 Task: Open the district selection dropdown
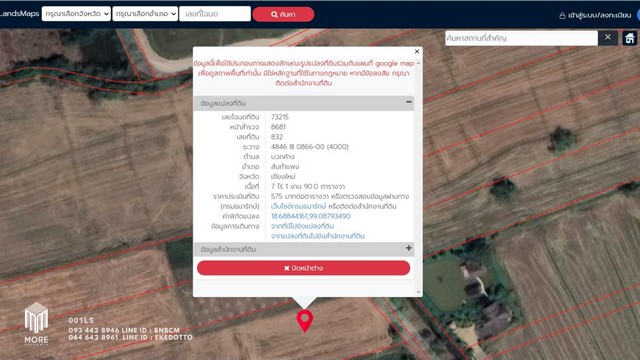point(145,14)
